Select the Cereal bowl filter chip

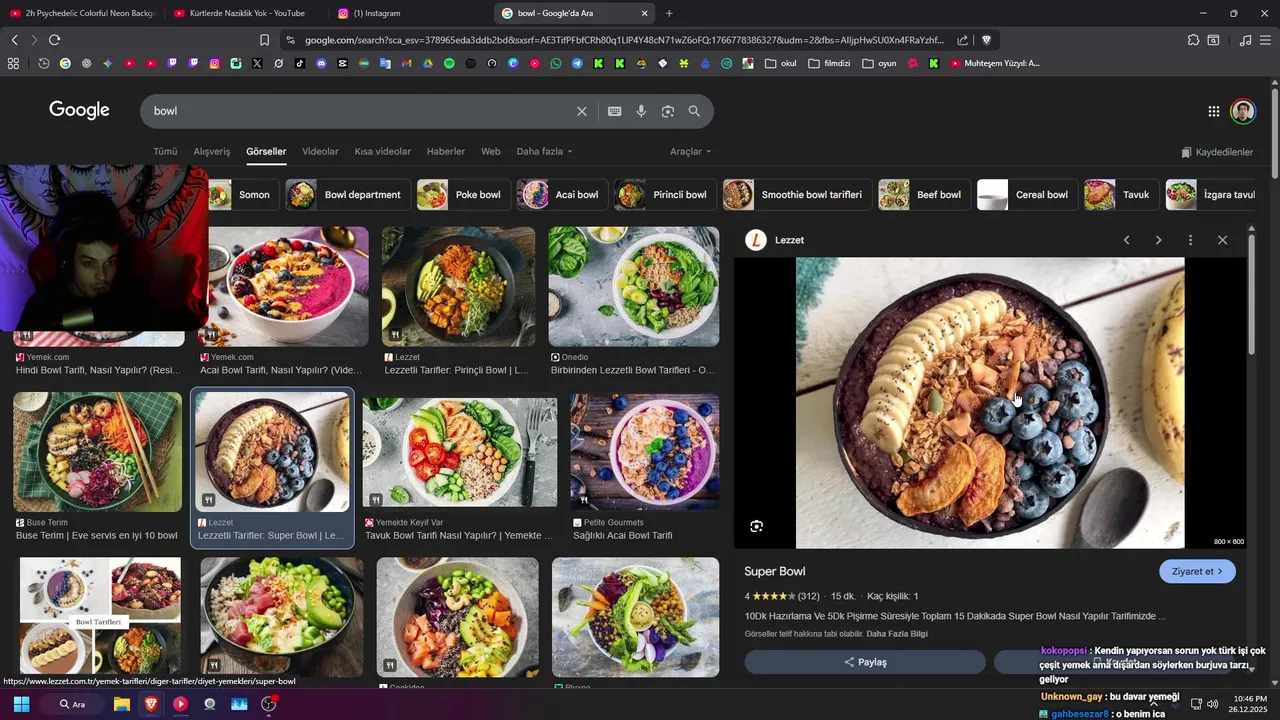(1026, 195)
